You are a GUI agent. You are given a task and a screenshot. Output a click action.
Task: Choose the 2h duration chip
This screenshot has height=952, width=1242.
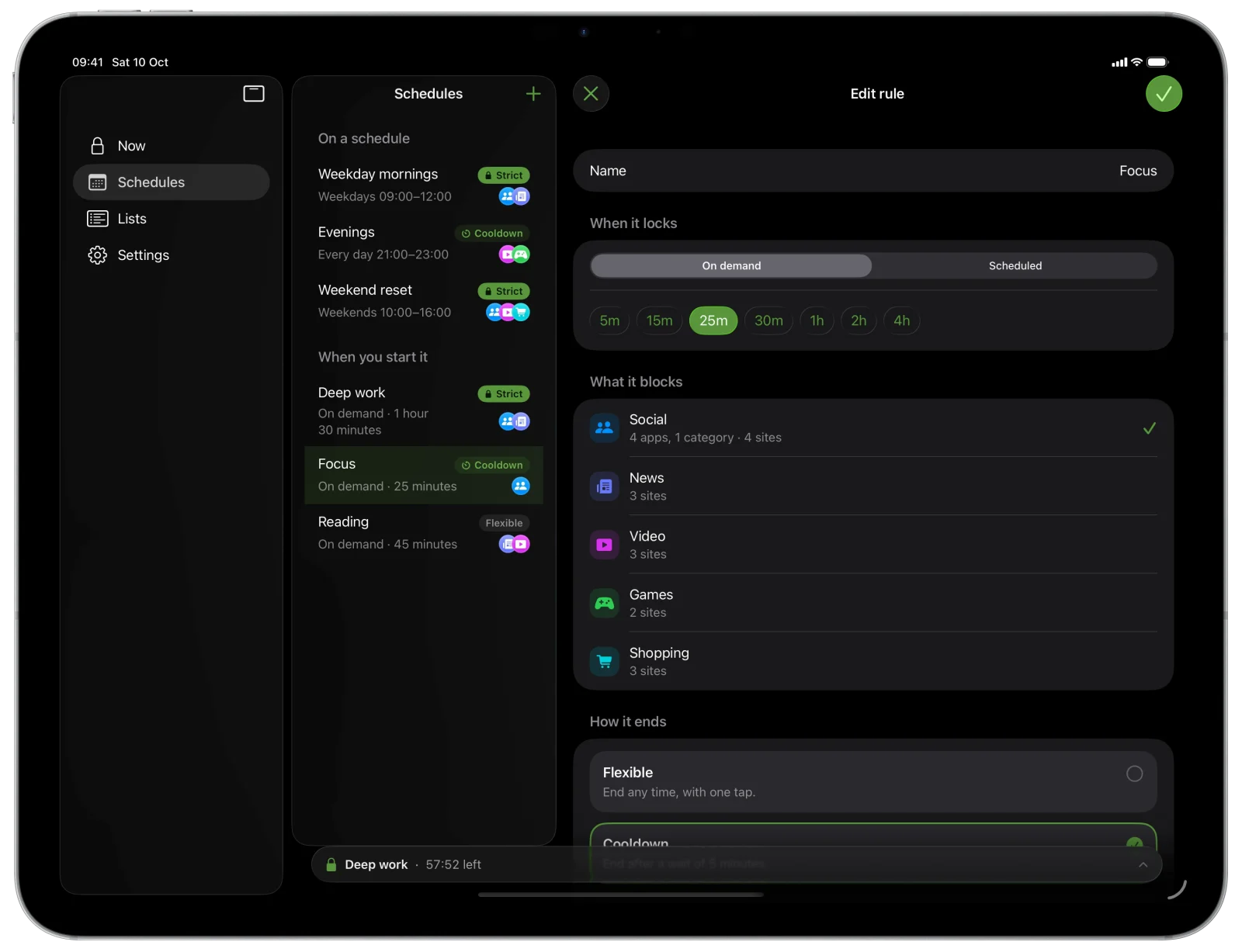coord(859,320)
